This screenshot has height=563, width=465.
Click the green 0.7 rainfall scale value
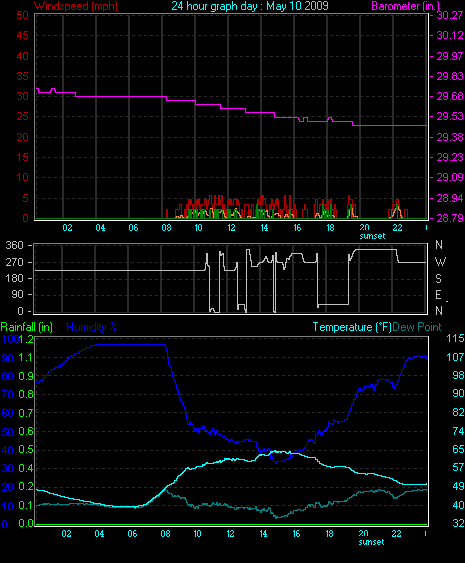click(x=25, y=413)
